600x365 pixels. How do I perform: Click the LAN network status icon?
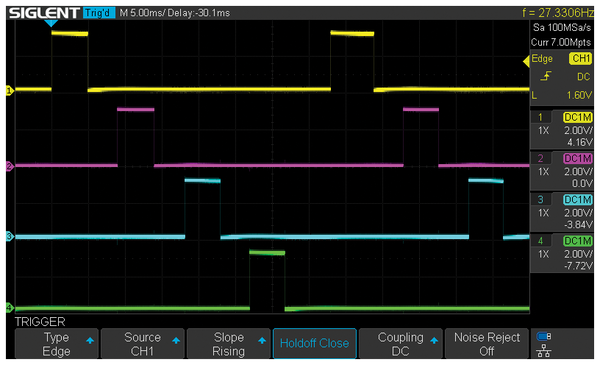[x=544, y=350]
